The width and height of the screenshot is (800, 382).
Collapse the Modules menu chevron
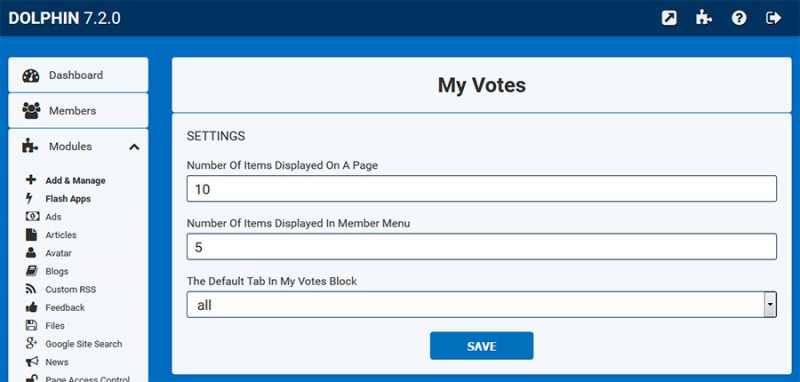point(134,147)
